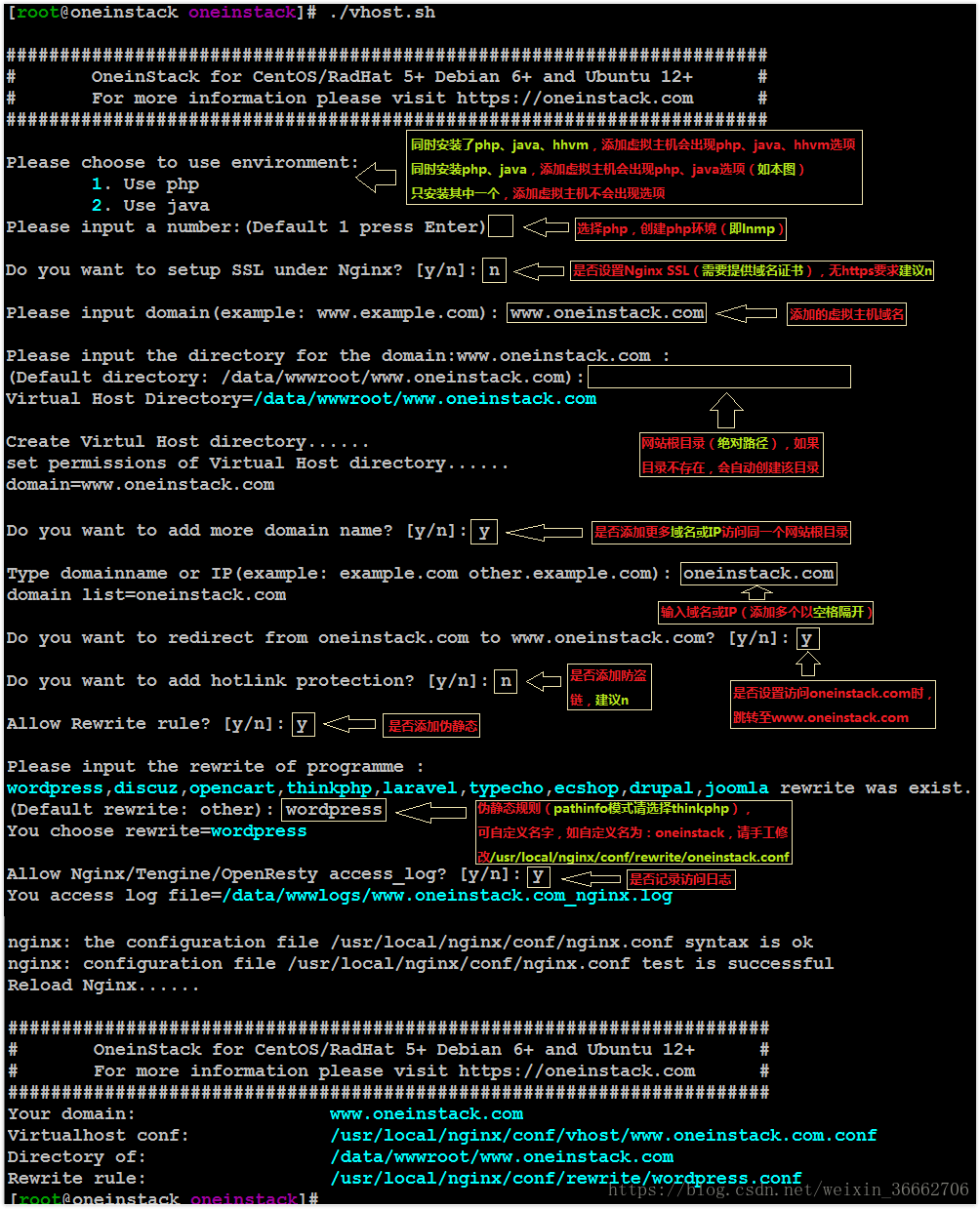Click the empty number input after 'press Enter)'
980x1209 pixels.
(x=501, y=226)
